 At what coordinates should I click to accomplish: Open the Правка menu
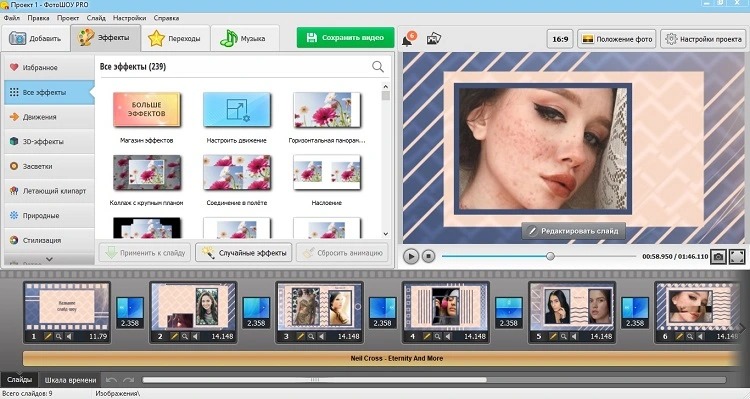tap(38, 18)
